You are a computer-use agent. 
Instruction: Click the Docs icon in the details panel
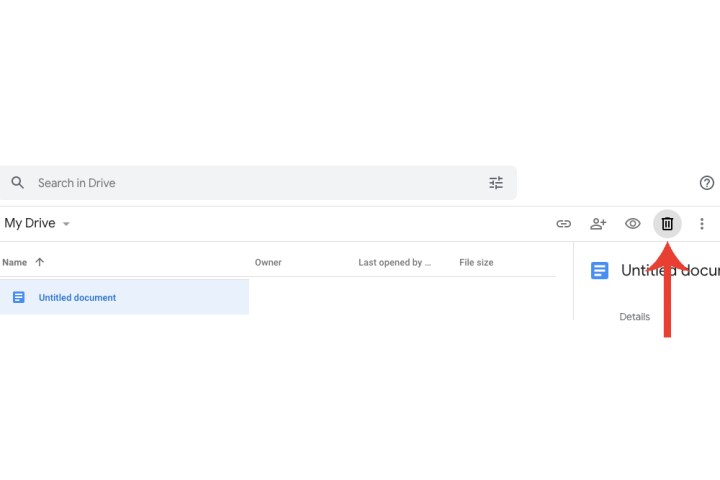coord(599,270)
